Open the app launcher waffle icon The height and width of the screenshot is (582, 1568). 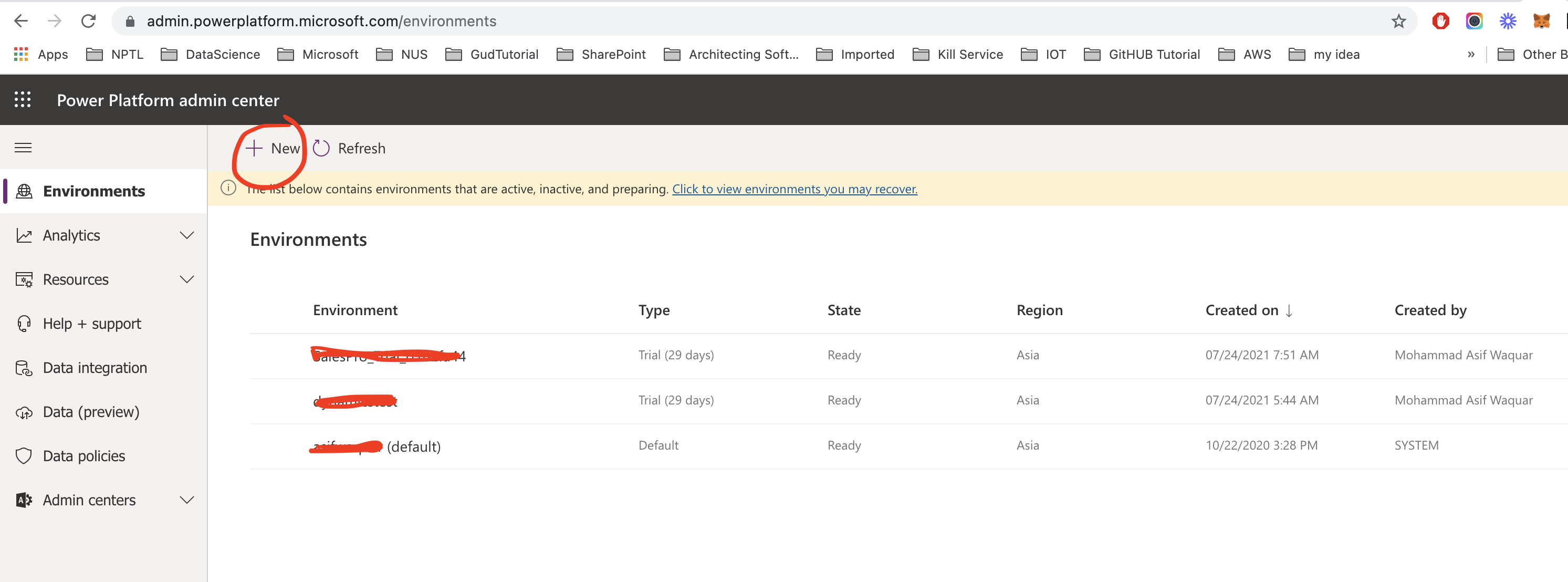coord(23,99)
